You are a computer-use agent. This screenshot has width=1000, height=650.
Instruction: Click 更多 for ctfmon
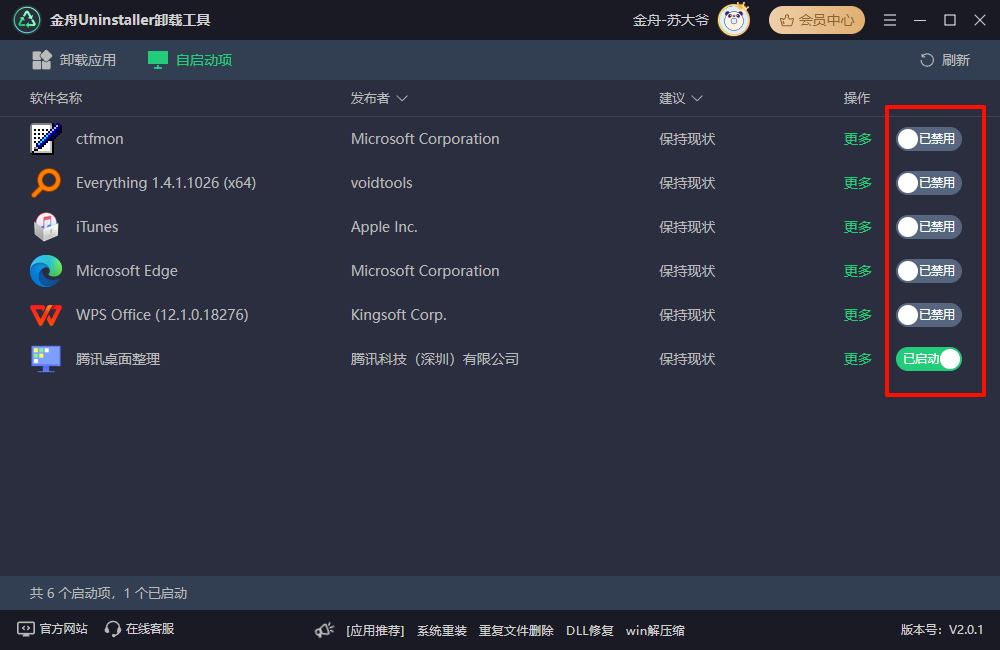857,138
